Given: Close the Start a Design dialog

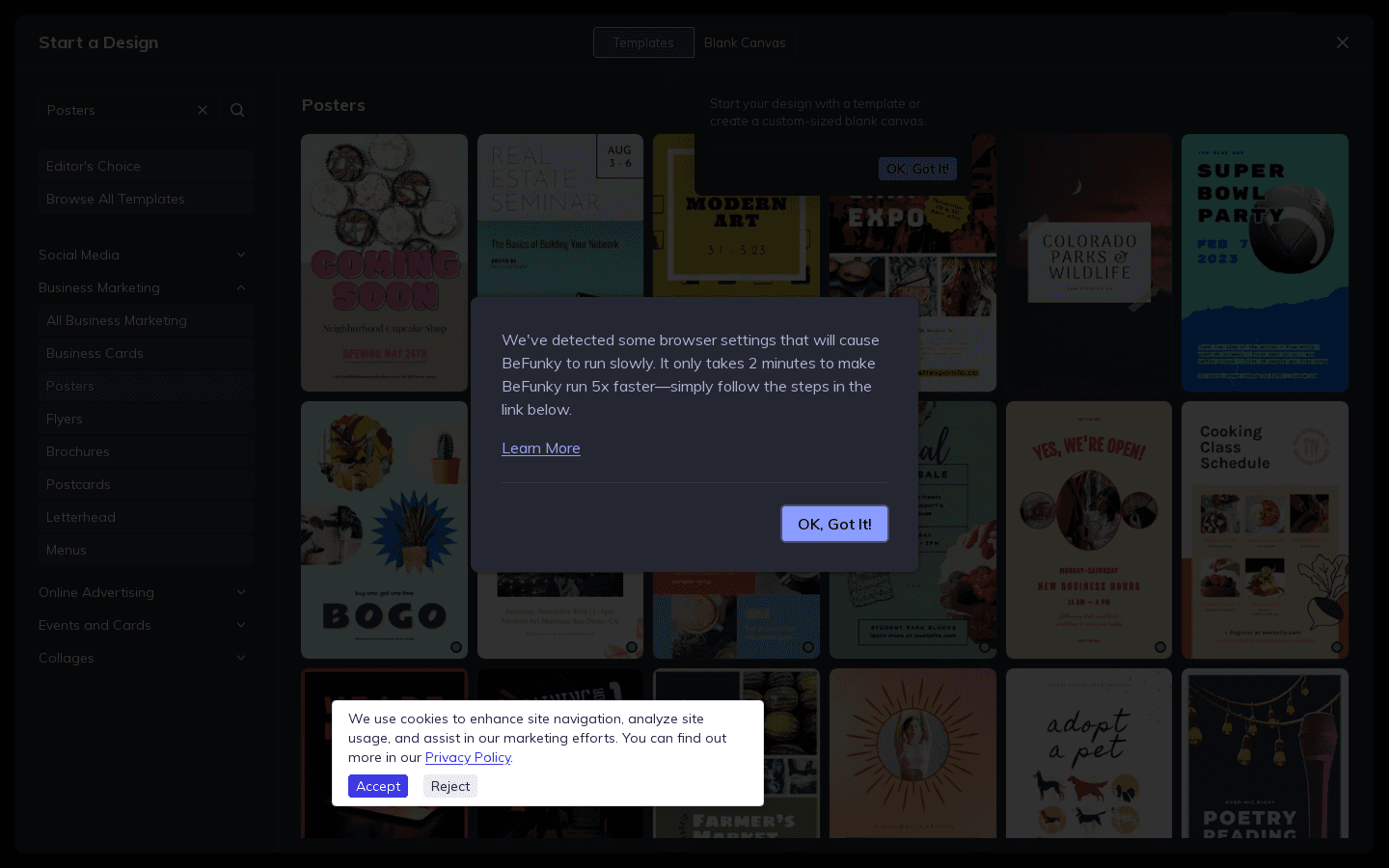Looking at the screenshot, I should [1342, 42].
